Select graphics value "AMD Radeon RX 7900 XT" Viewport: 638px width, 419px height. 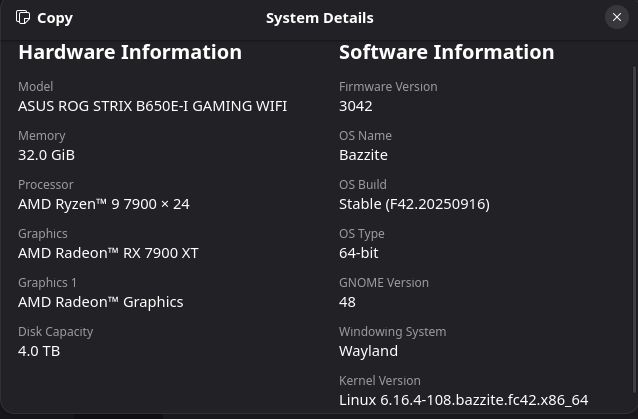[108, 253]
